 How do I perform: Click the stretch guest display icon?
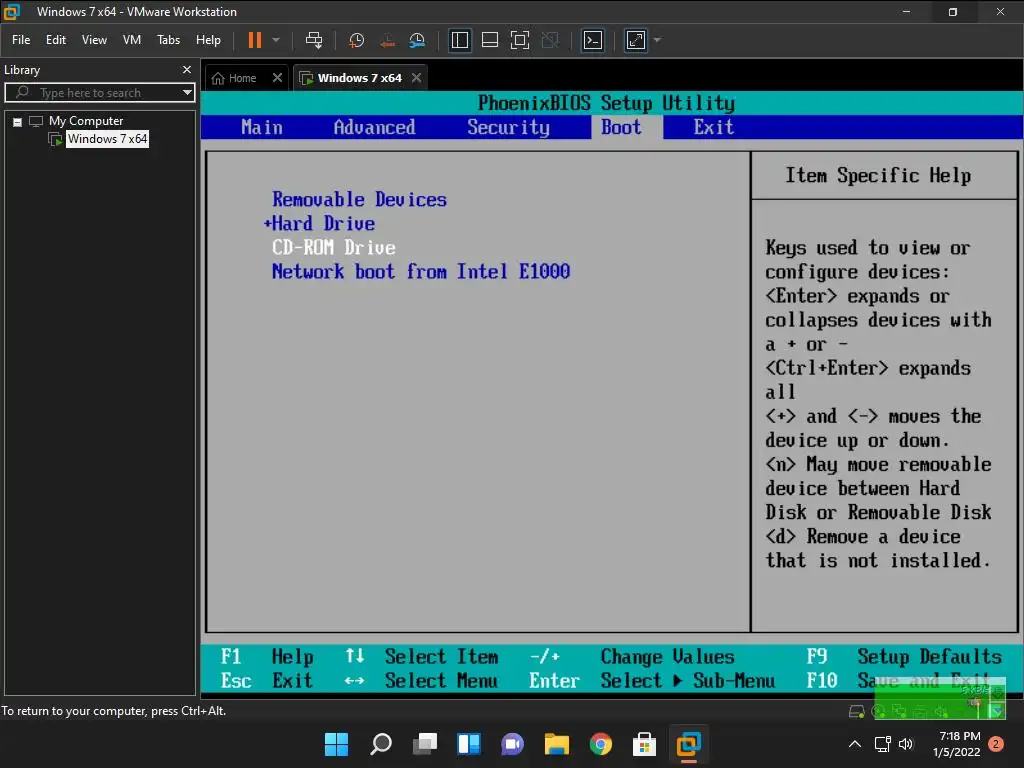pos(636,40)
